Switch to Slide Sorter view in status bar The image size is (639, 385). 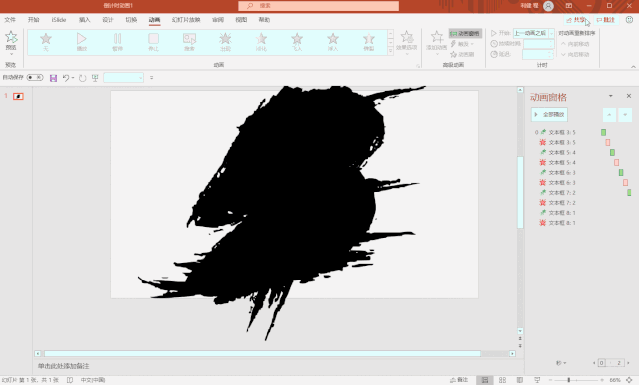502,380
